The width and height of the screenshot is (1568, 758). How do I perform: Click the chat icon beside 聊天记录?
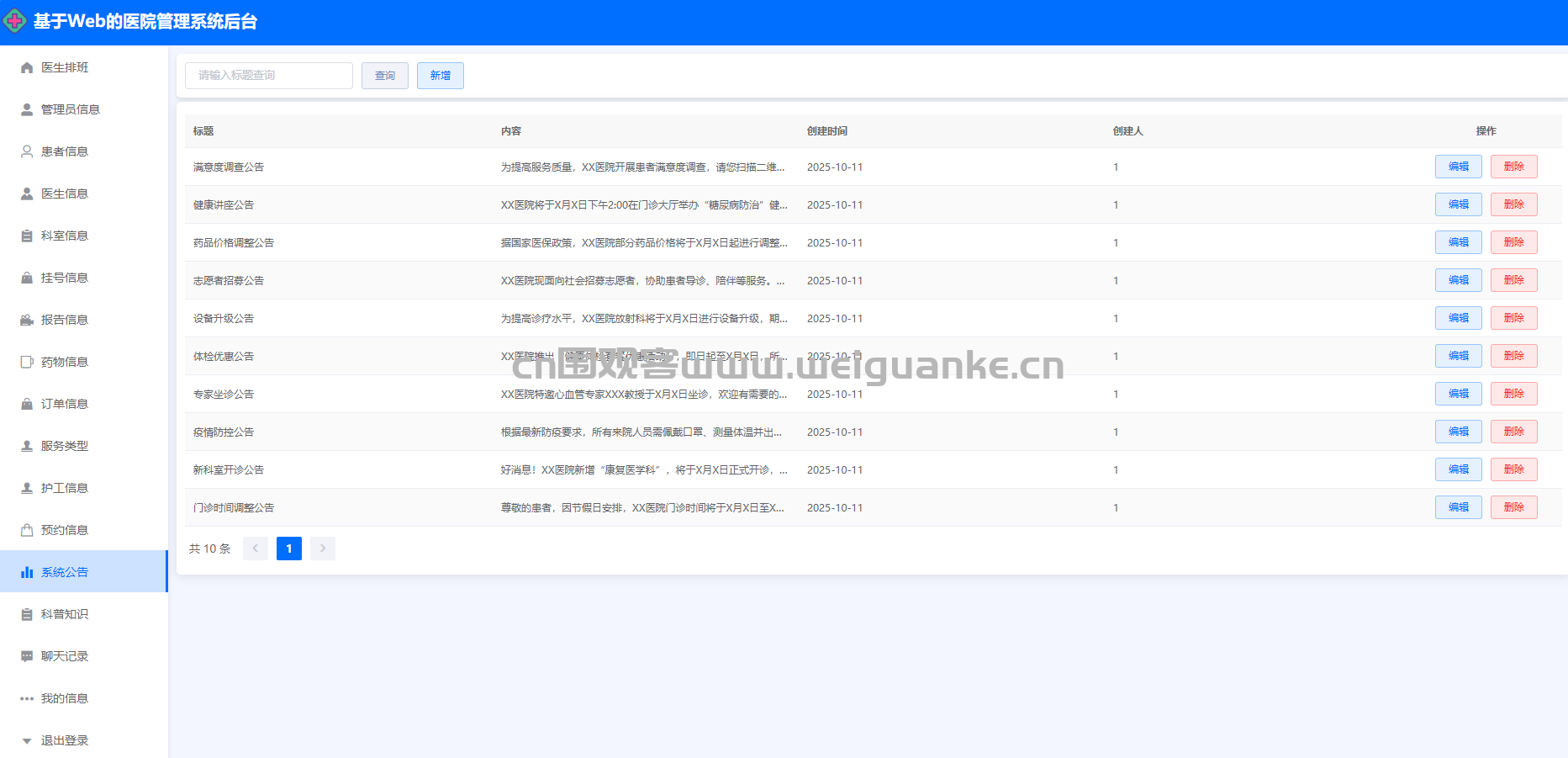pyautogui.click(x=27, y=656)
